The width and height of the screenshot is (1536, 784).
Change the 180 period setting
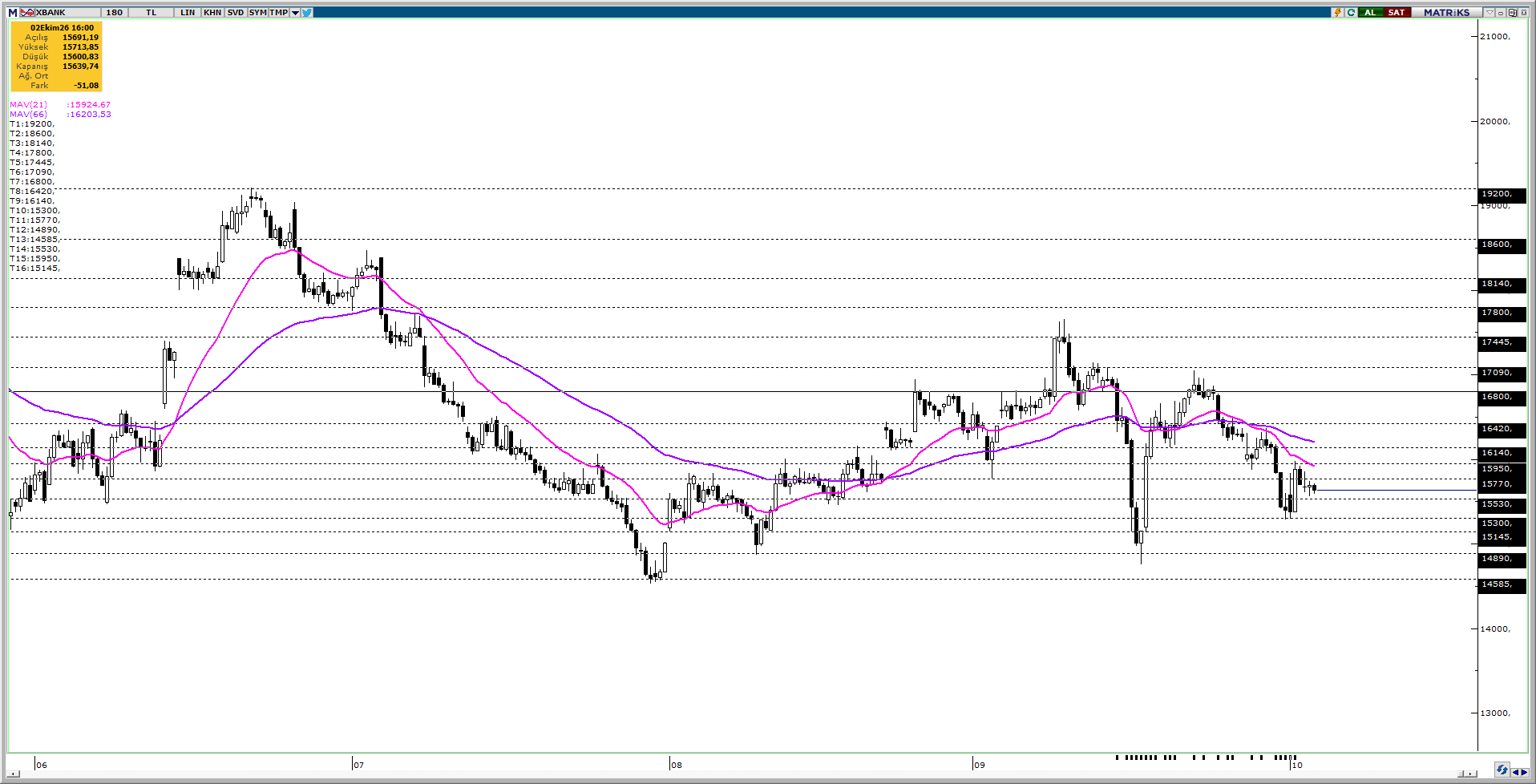pos(115,12)
